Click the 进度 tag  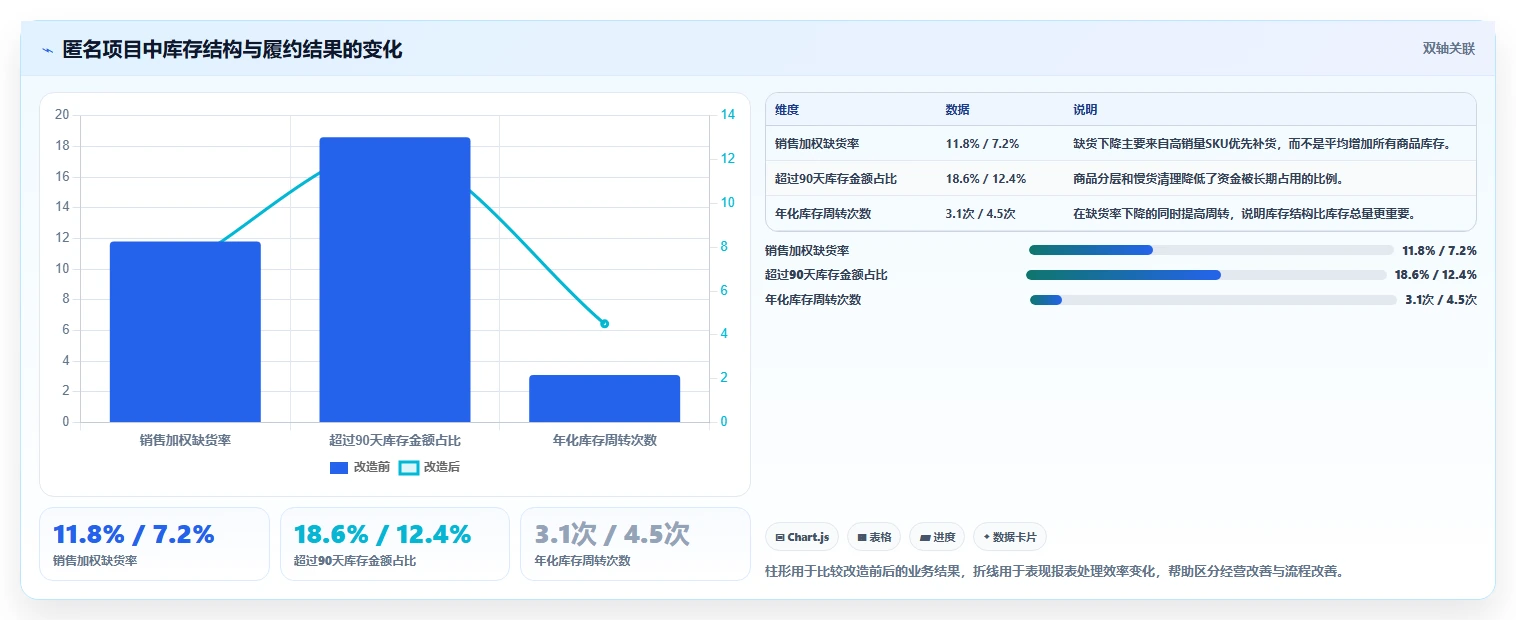(937, 537)
